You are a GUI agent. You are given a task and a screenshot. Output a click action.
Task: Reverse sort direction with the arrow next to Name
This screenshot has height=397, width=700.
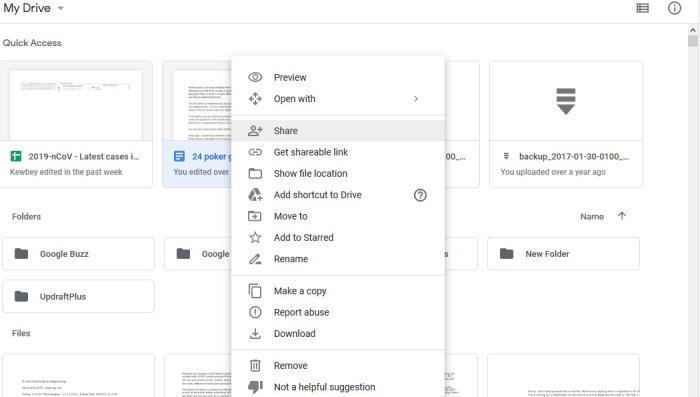[x=622, y=216]
